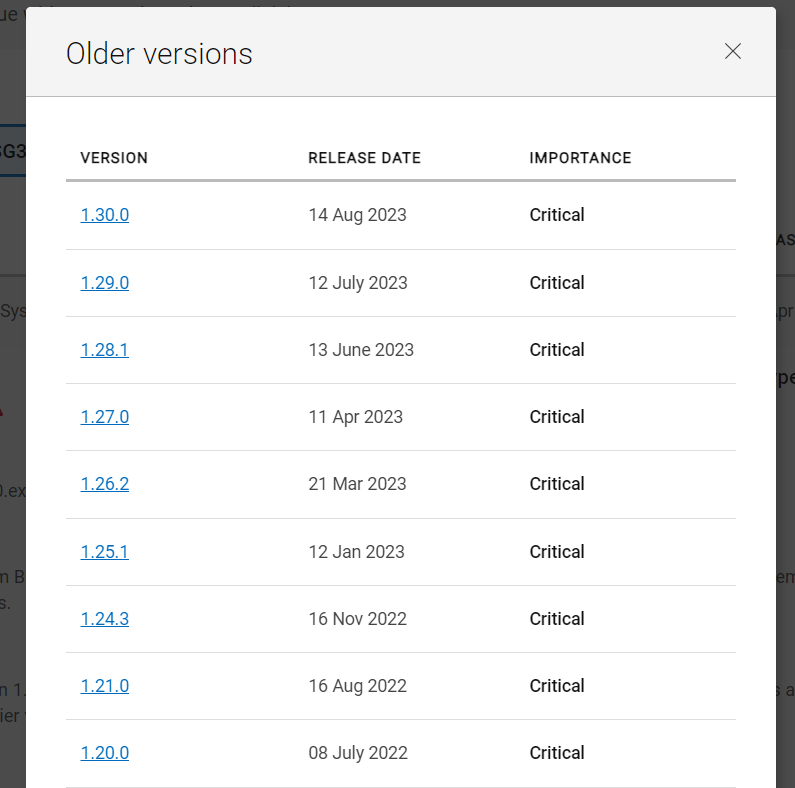Screen dimensions: 795x788
Task: Select the date 12 Jan 2023
Action: click(x=356, y=552)
